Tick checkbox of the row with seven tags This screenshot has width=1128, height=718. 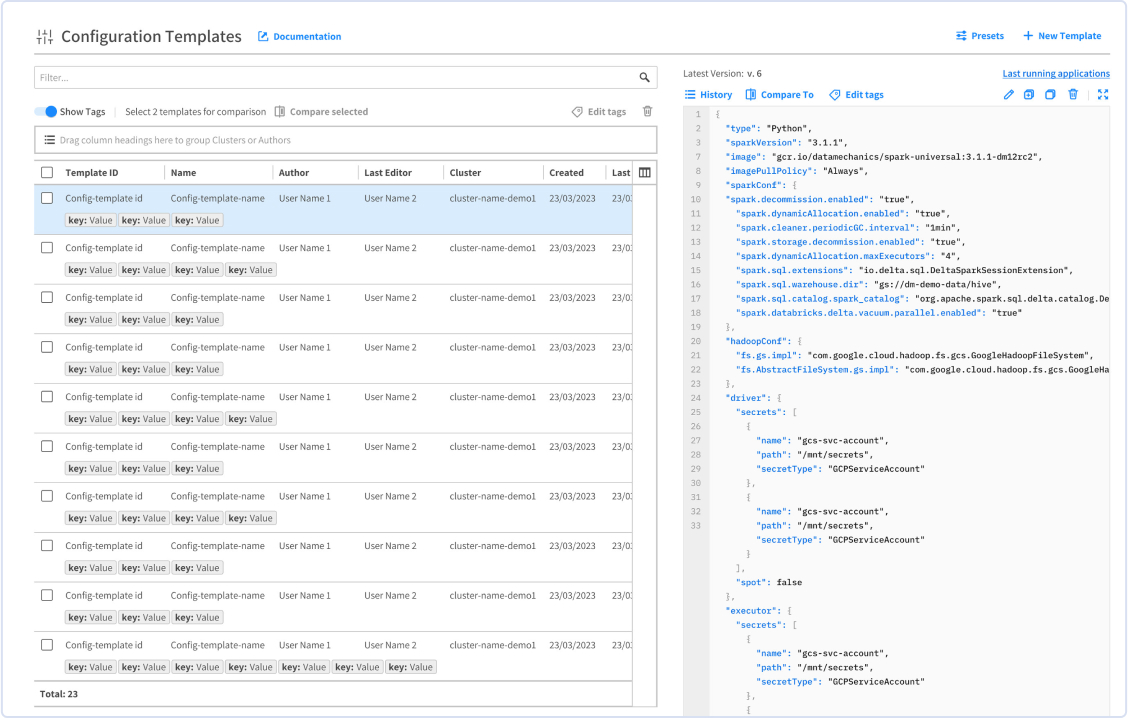47,645
